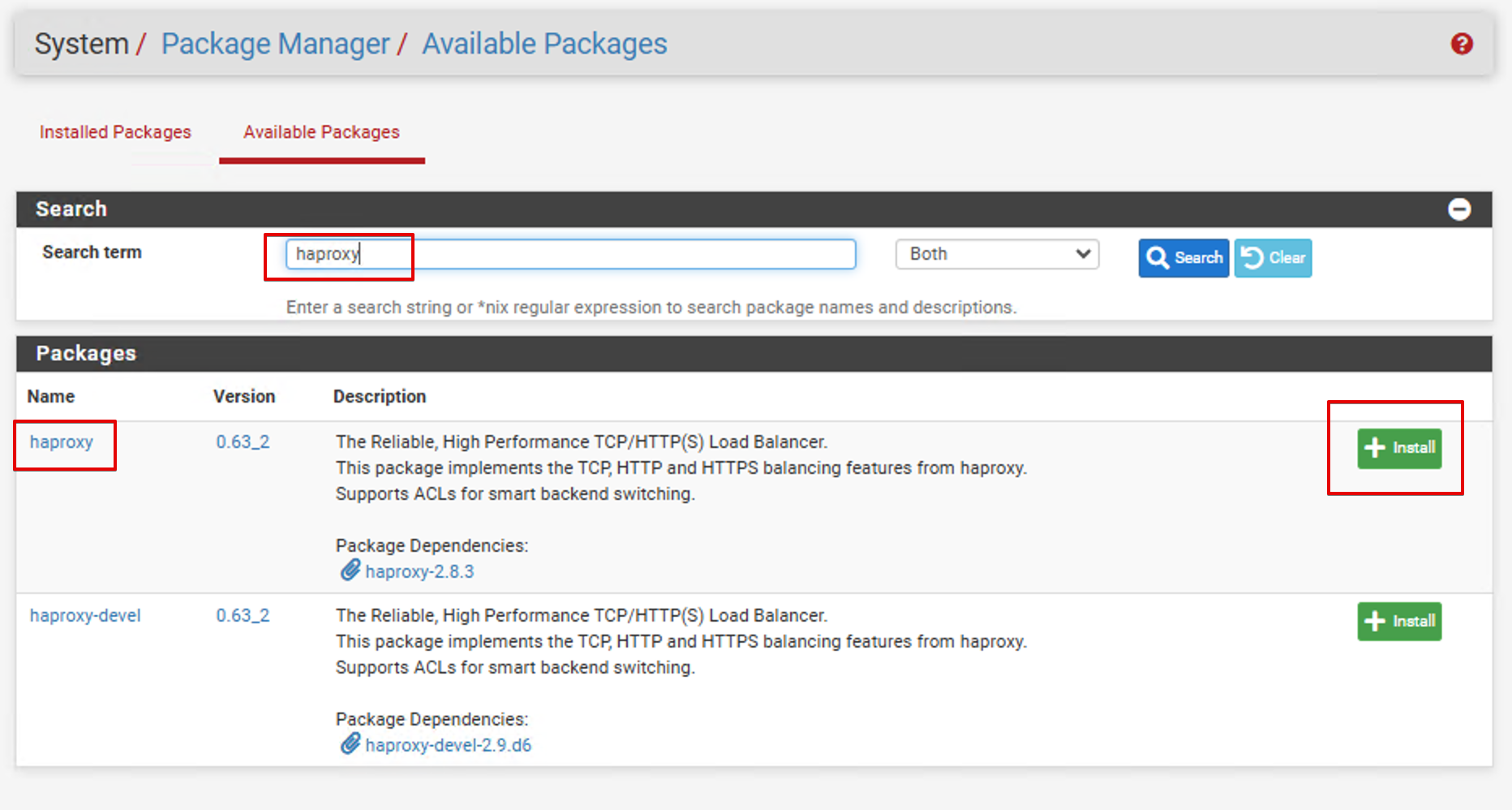Focus the Search term input field
1512x810 pixels.
coord(570,254)
